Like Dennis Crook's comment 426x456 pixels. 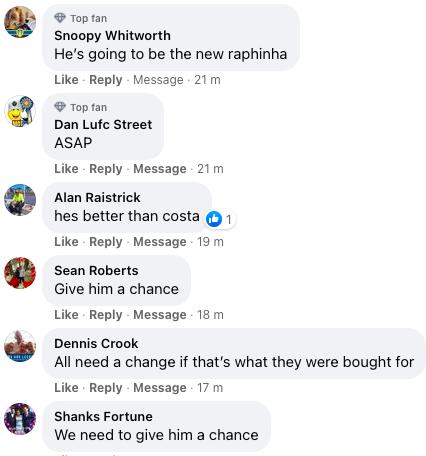66,388
